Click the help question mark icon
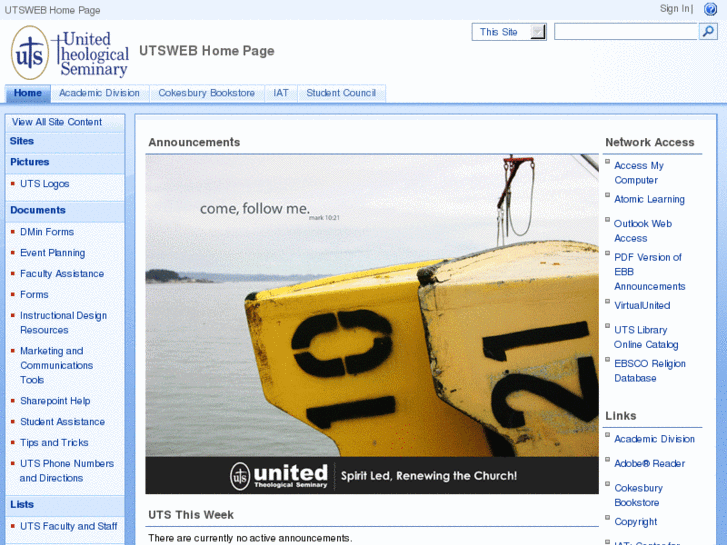This screenshot has height=545, width=727. (711, 9)
